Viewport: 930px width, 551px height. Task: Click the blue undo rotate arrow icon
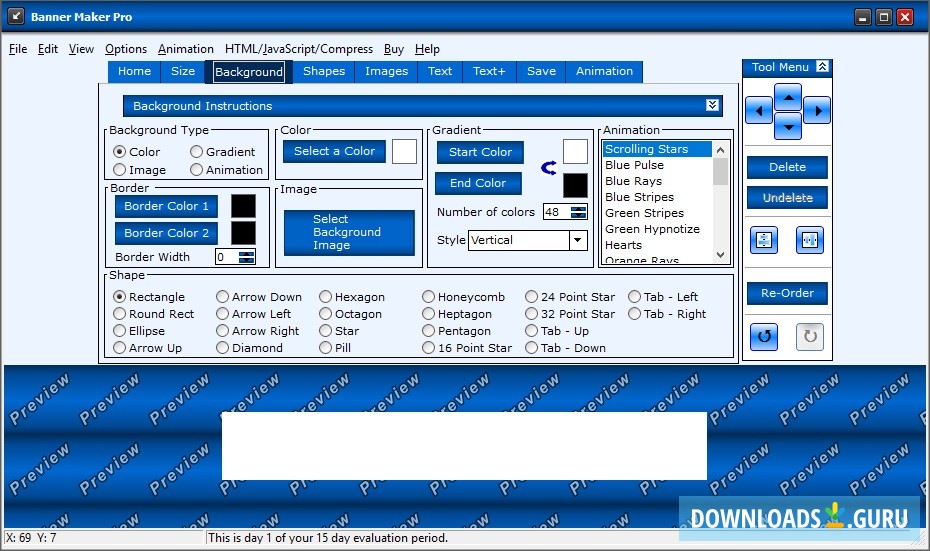764,337
